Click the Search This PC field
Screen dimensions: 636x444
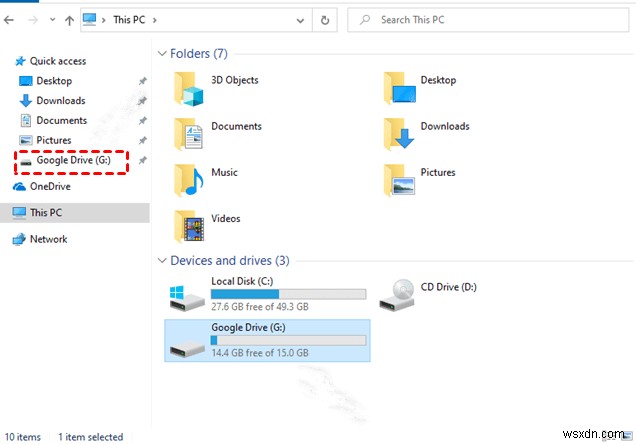[x=488, y=20]
